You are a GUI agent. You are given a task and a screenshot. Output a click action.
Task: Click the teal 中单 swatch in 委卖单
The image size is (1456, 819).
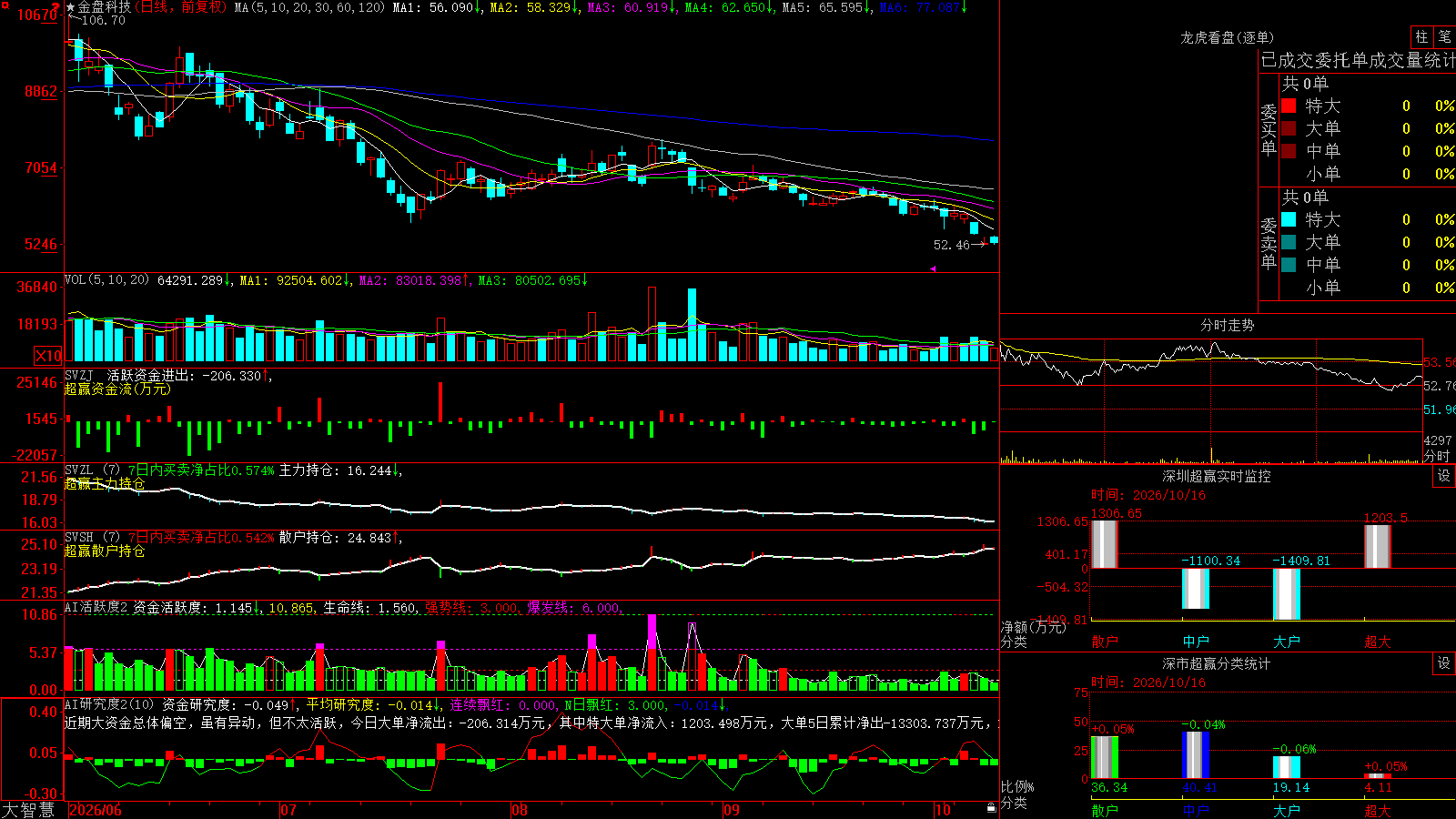point(1289,265)
